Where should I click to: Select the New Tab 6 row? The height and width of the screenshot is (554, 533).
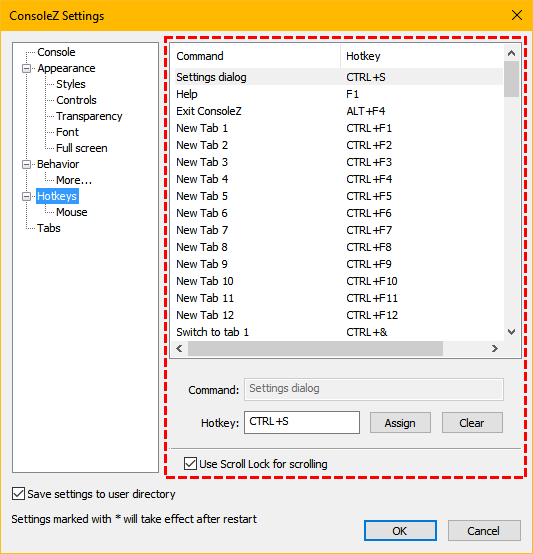[x=339, y=213]
